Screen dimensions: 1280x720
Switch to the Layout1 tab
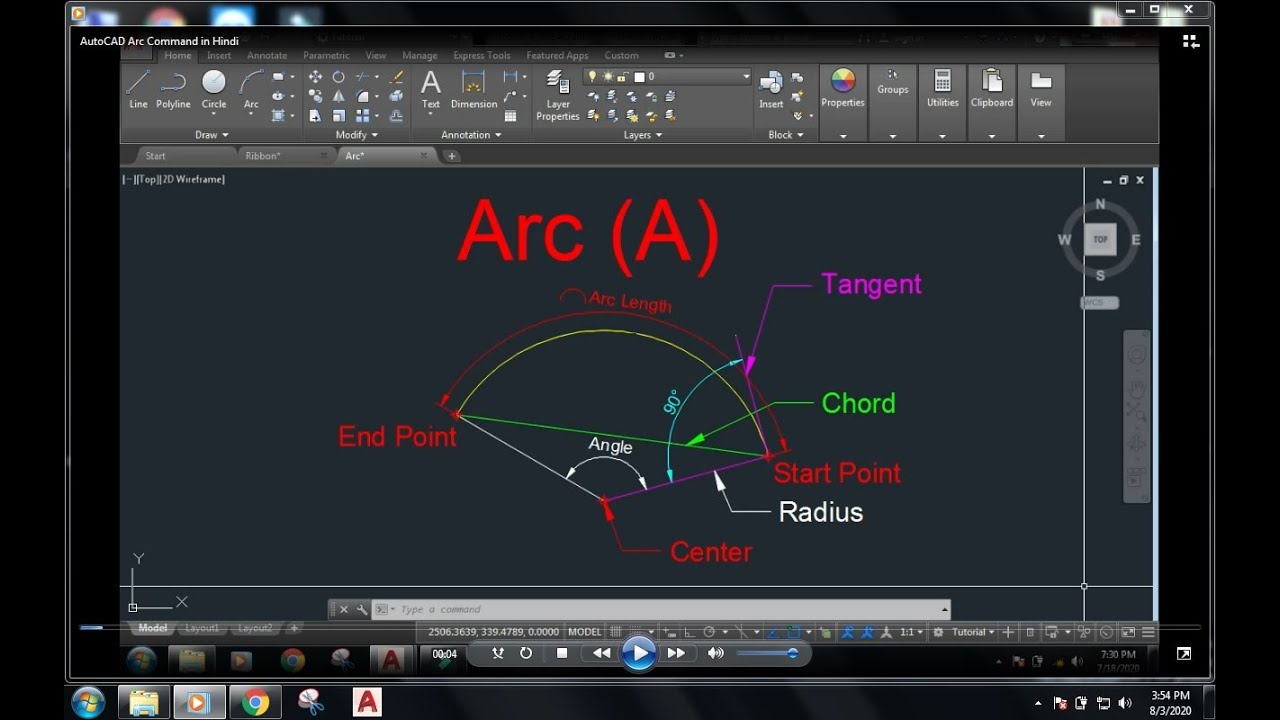(x=202, y=628)
